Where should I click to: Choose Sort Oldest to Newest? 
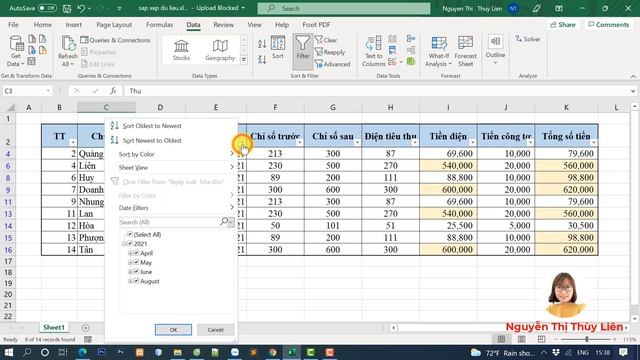151,126
